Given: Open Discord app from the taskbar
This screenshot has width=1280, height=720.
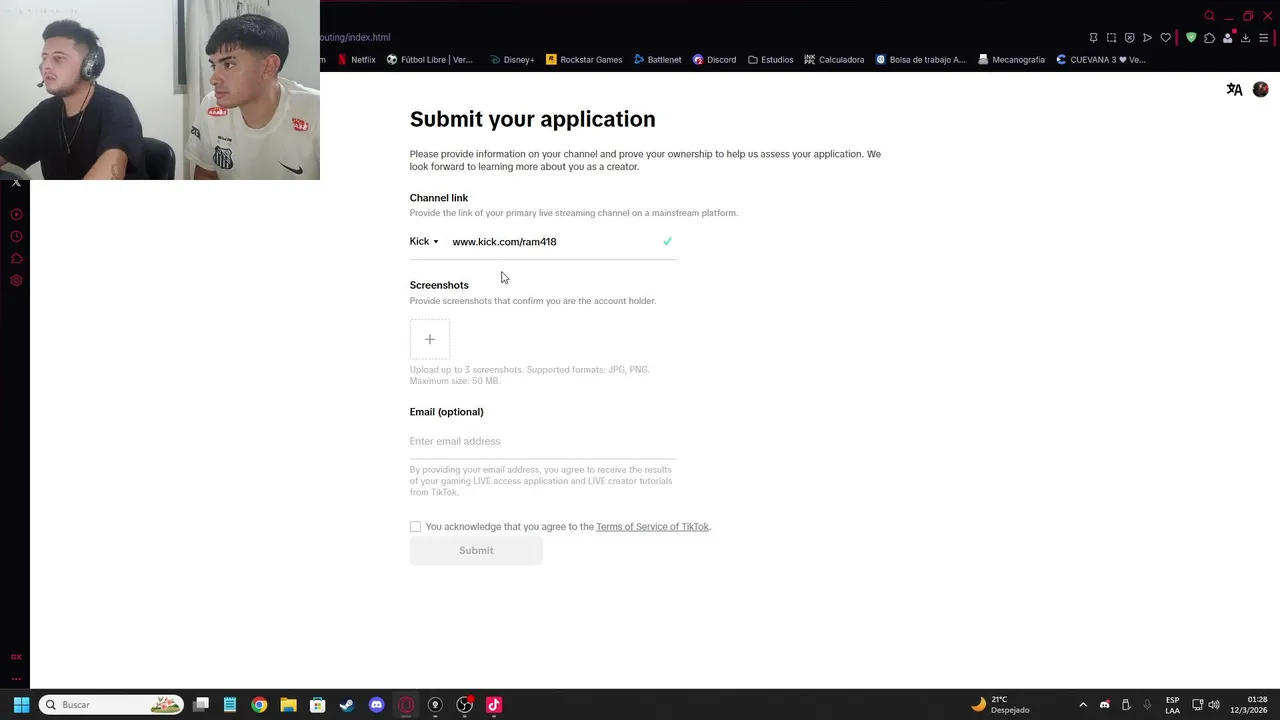Looking at the screenshot, I should tap(376, 705).
